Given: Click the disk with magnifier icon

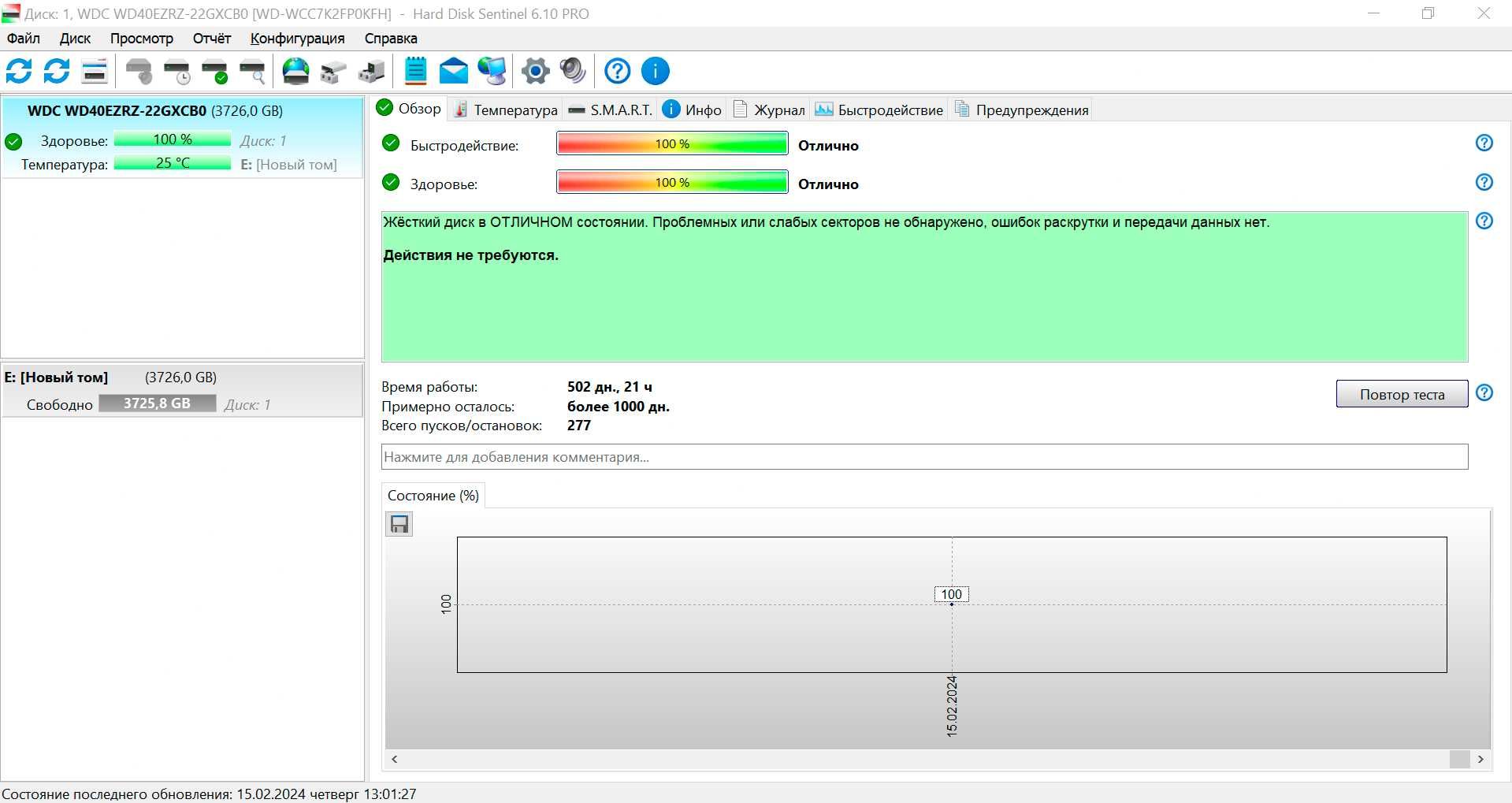Looking at the screenshot, I should coord(253,71).
